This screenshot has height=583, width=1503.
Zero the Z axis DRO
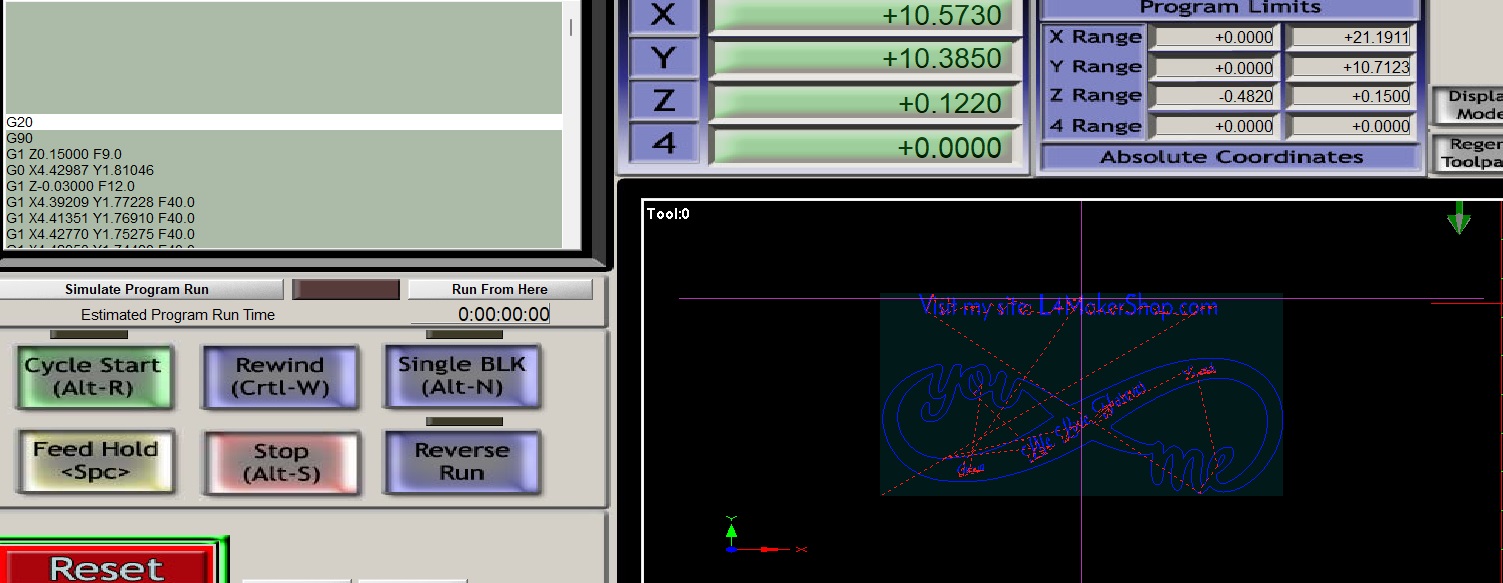click(x=664, y=97)
